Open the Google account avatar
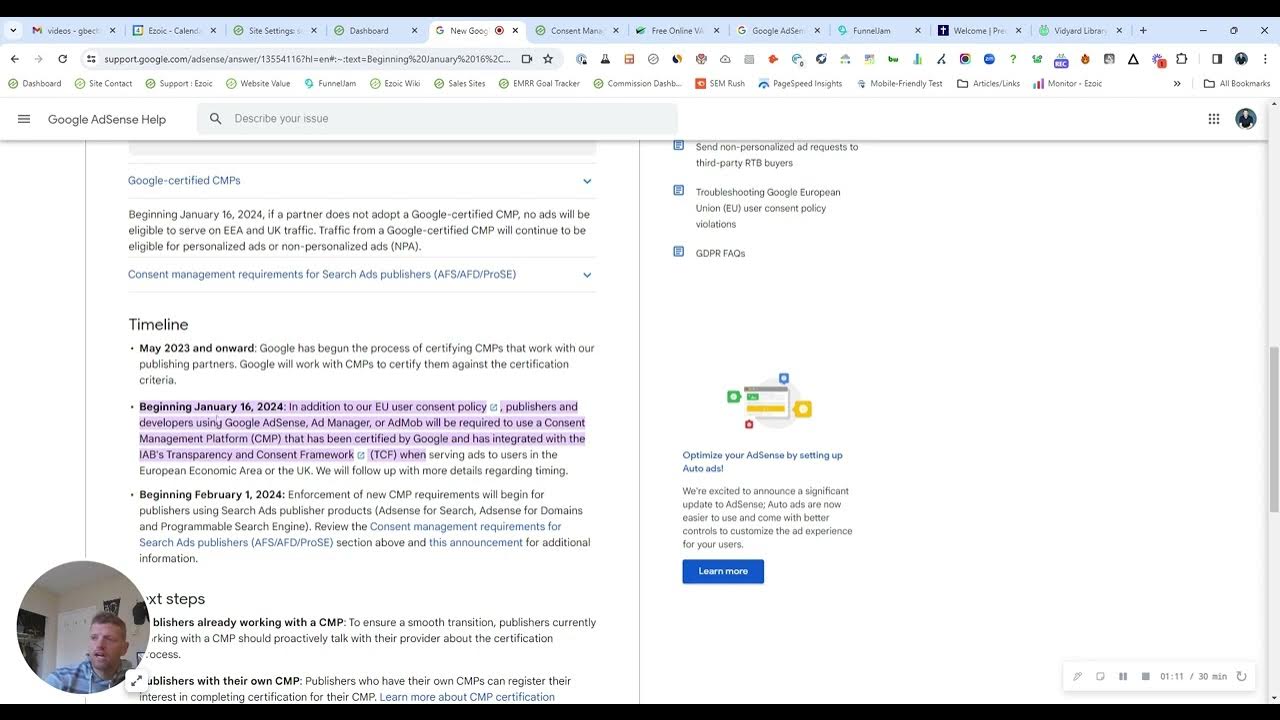 point(1246,119)
